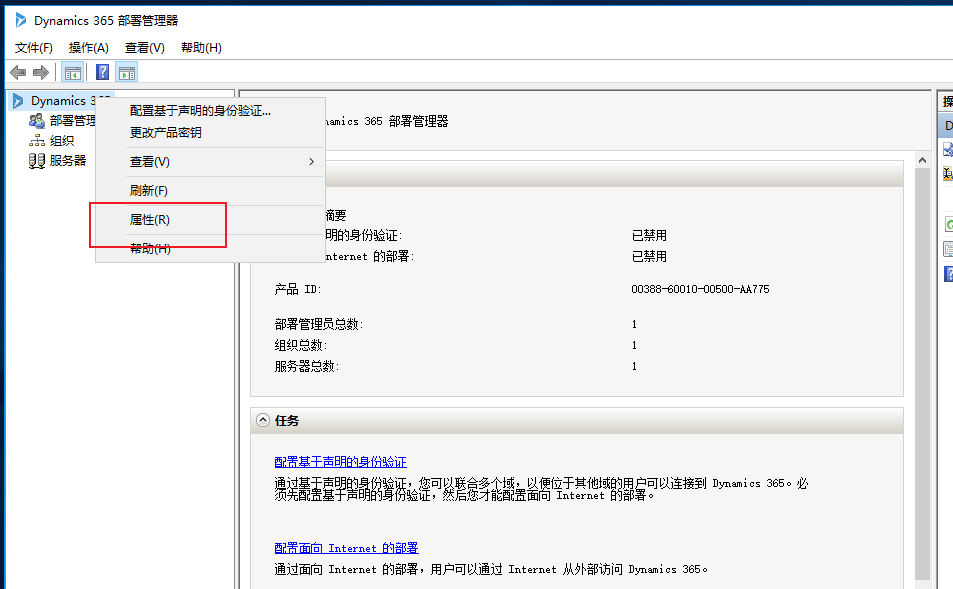Screen dimensions: 953x589
Task: Toggle the console tree pane toolbar icon
Action: (x=72, y=73)
